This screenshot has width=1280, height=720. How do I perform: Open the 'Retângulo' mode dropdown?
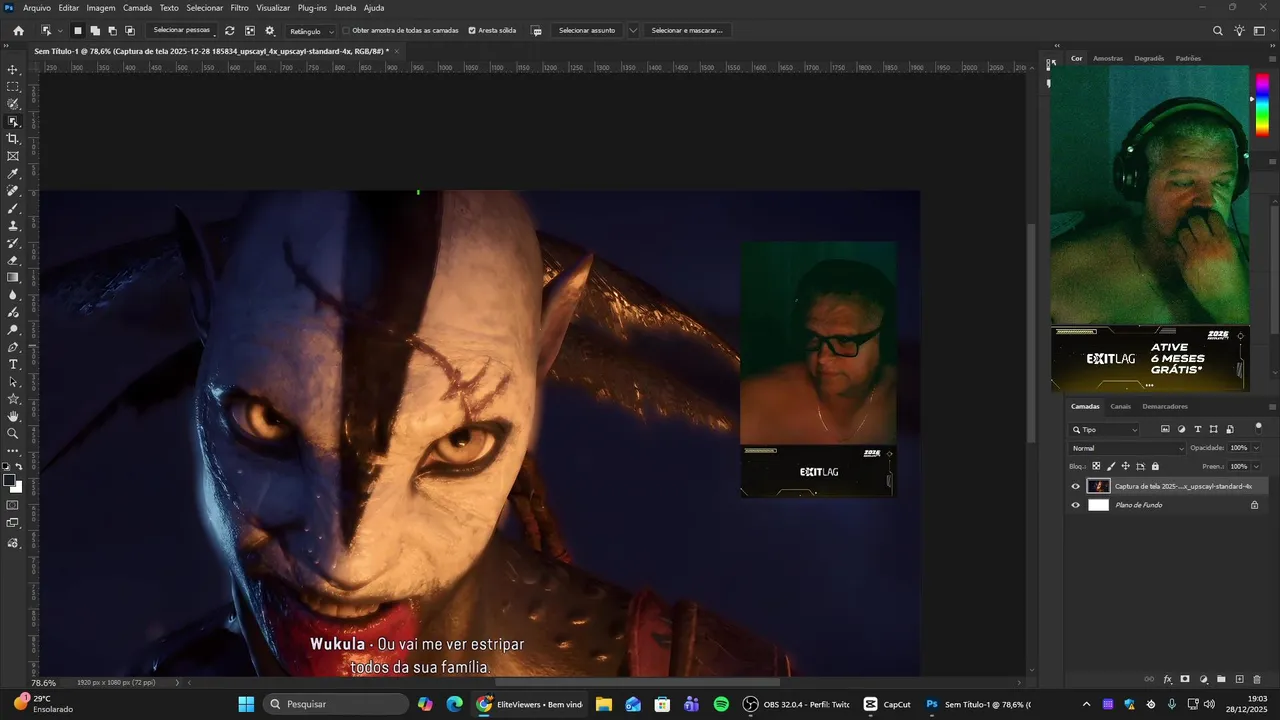pos(310,31)
